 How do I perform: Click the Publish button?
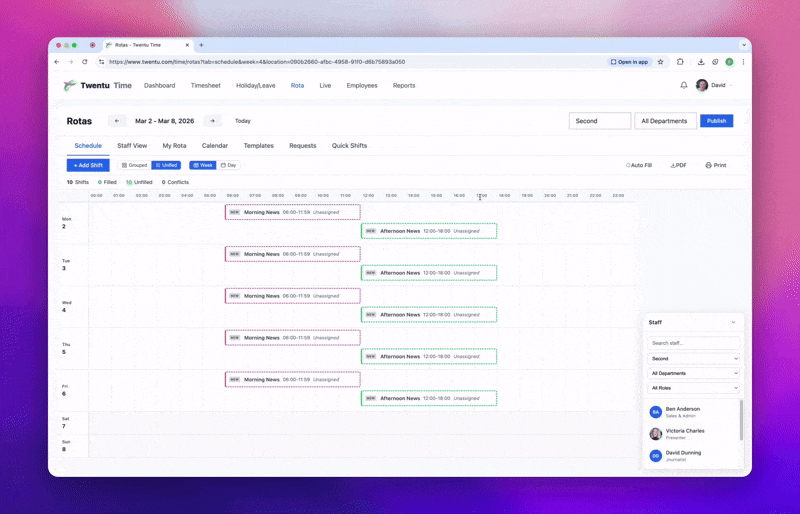[716, 121]
